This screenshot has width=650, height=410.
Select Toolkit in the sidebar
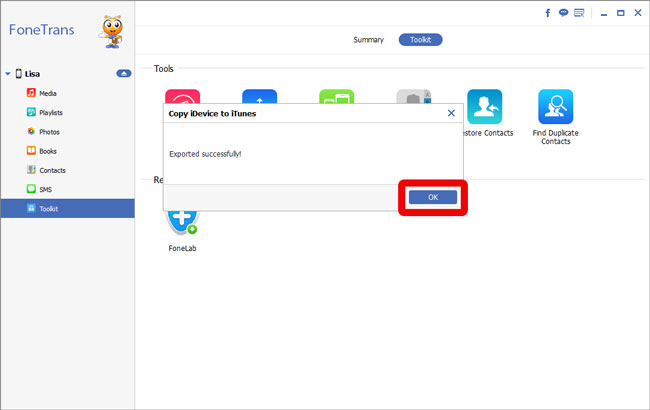(x=68, y=209)
